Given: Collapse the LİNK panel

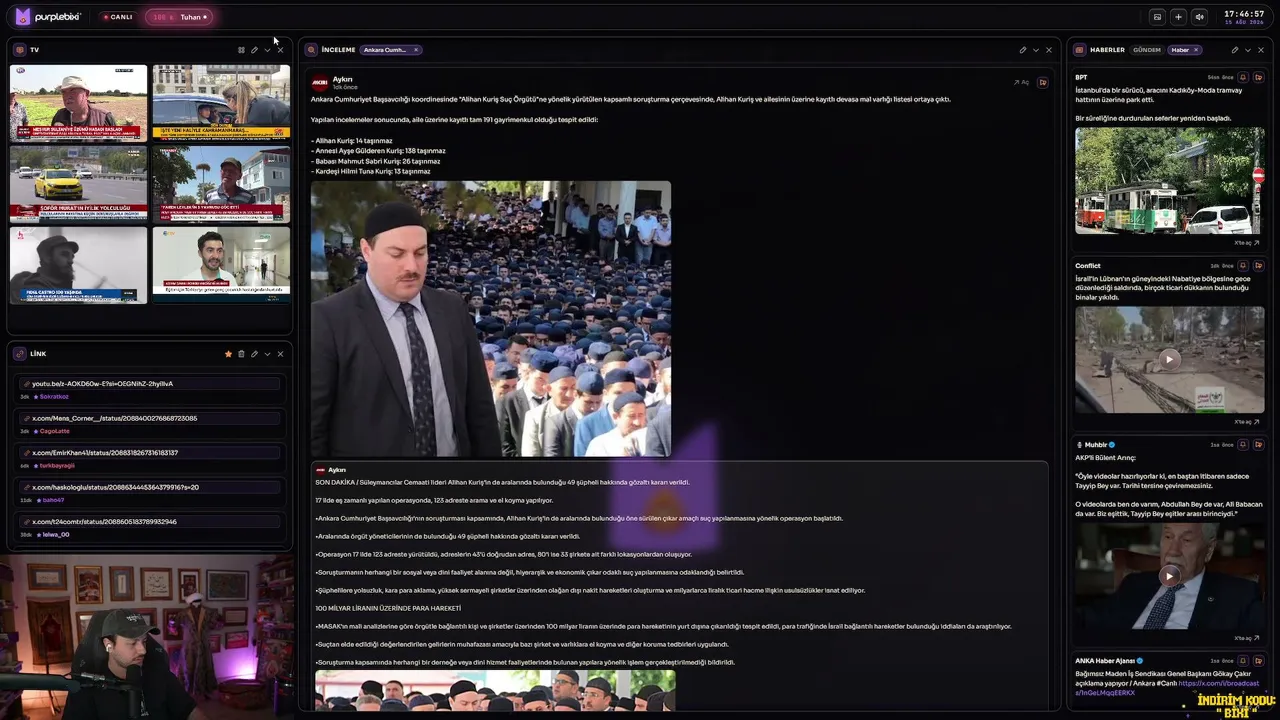Looking at the screenshot, I should coord(267,354).
